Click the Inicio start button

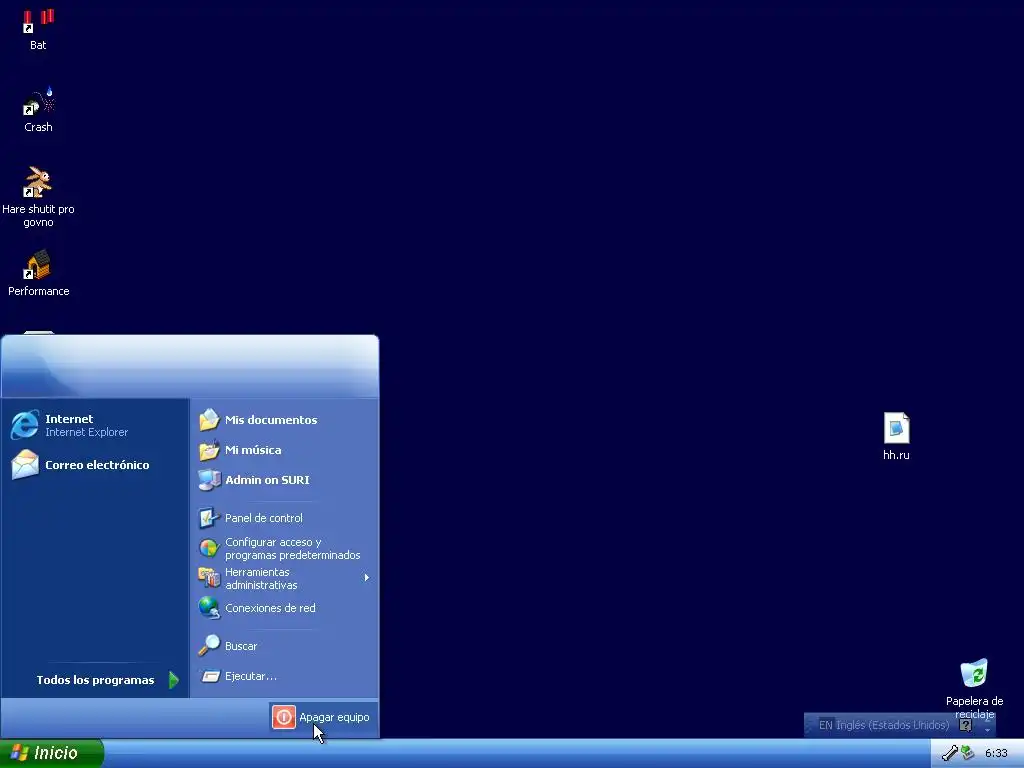(52, 753)
